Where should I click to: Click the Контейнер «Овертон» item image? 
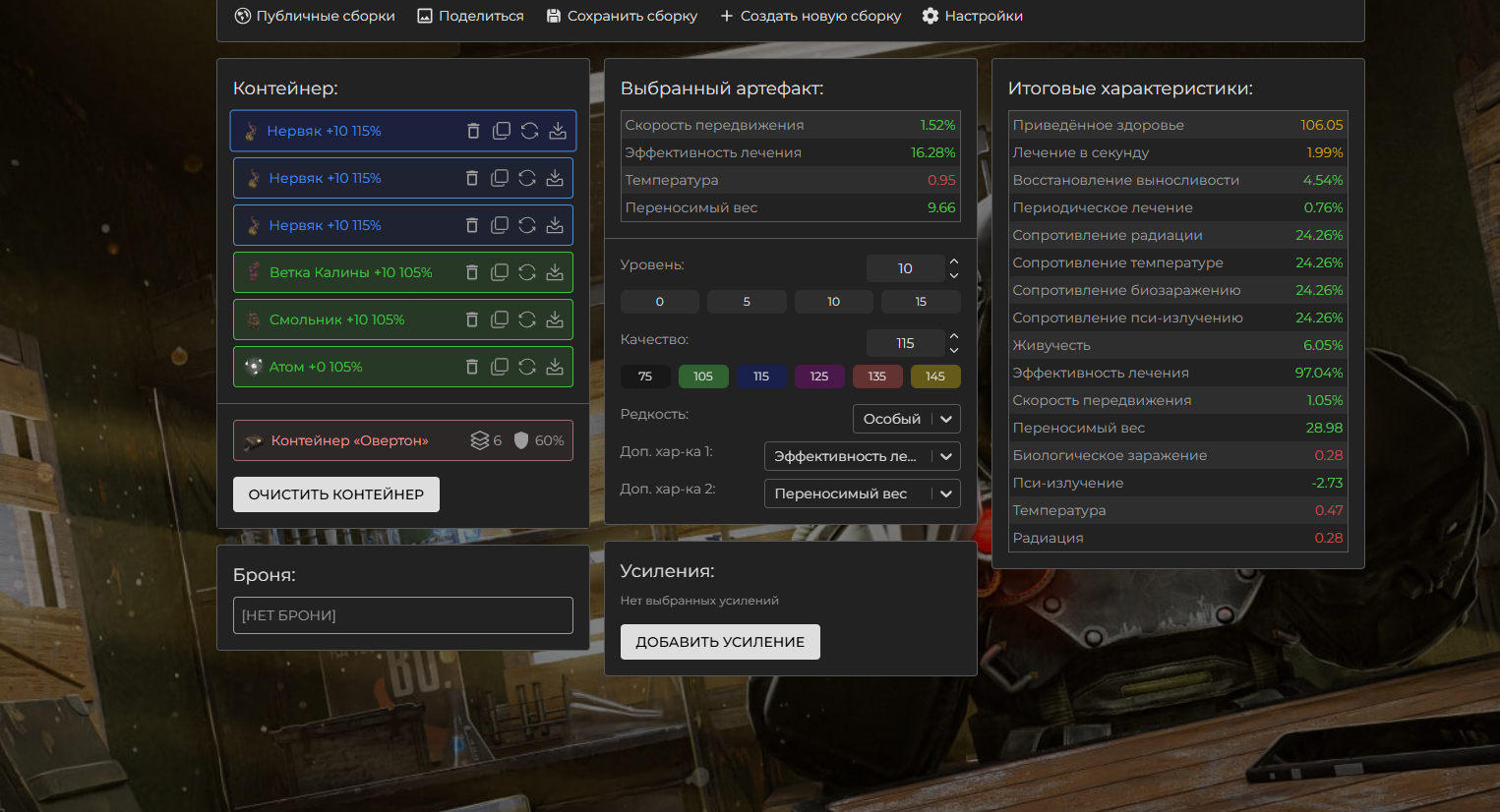(253, 440)
